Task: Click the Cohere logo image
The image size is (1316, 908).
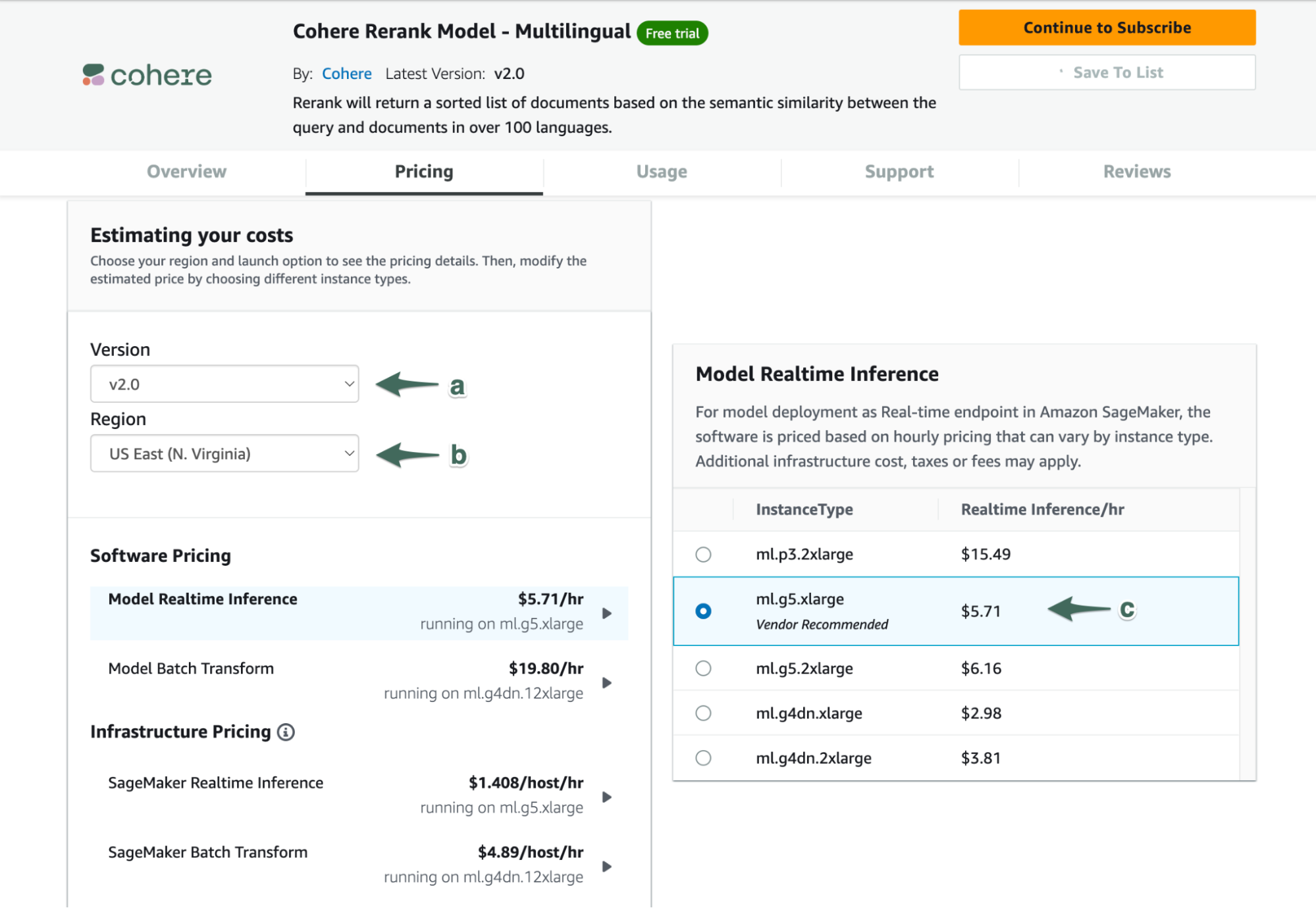Action: click(147, 75)
